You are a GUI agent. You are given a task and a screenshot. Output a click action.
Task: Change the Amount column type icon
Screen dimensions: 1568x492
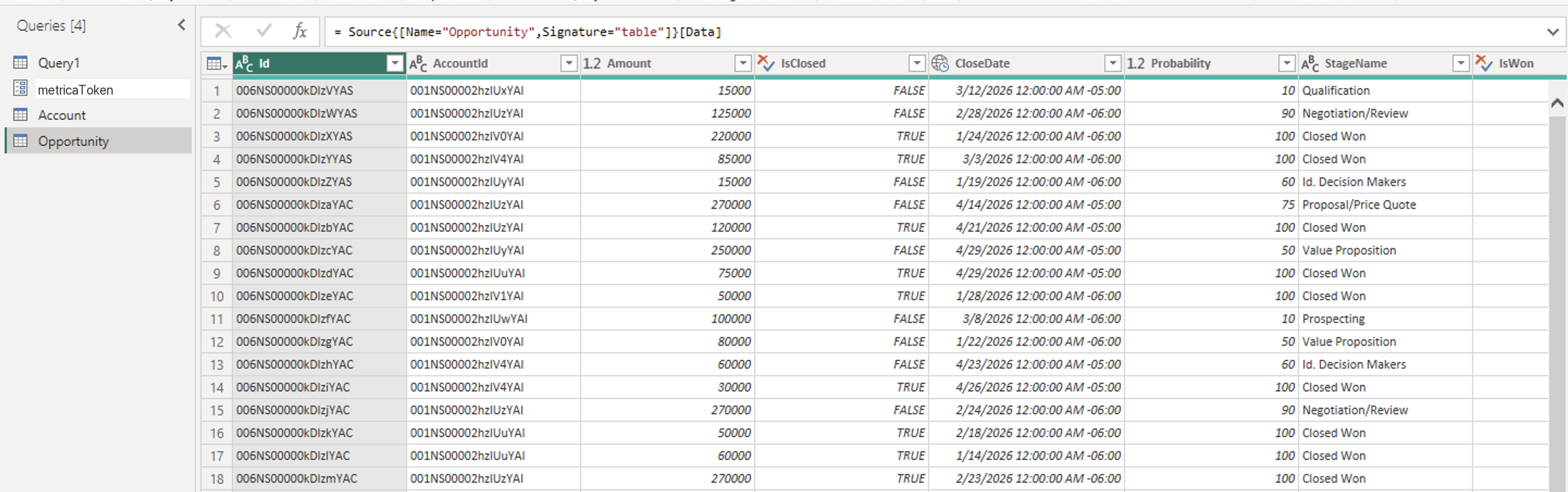[591, 63]
